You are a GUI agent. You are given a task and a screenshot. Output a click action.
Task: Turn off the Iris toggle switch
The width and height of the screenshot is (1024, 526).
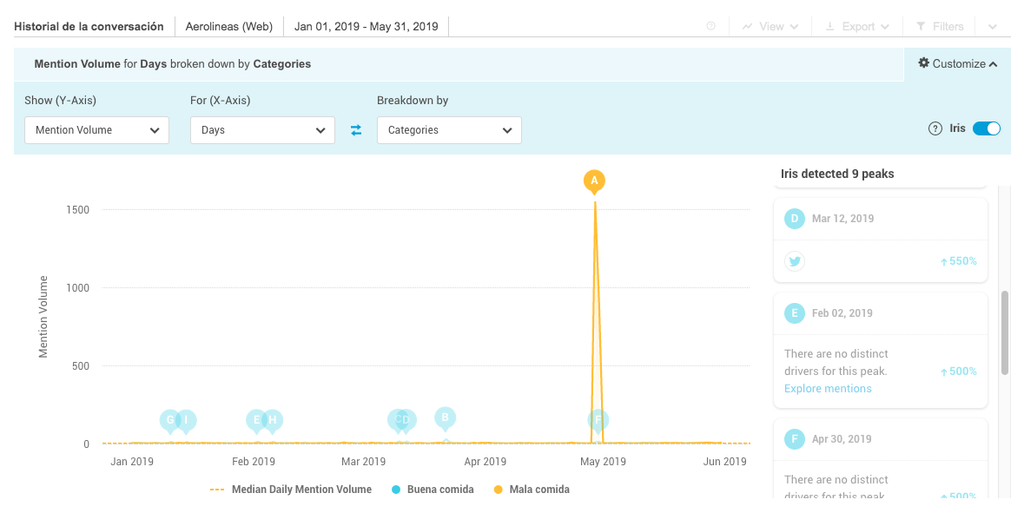(x=986, y=129)
